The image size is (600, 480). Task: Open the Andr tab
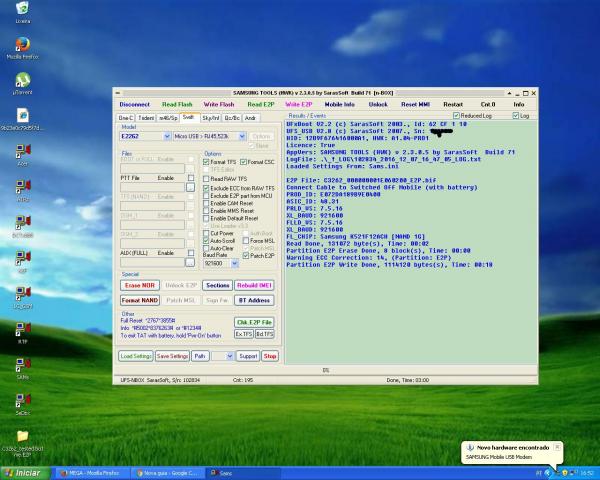point(251,118)
